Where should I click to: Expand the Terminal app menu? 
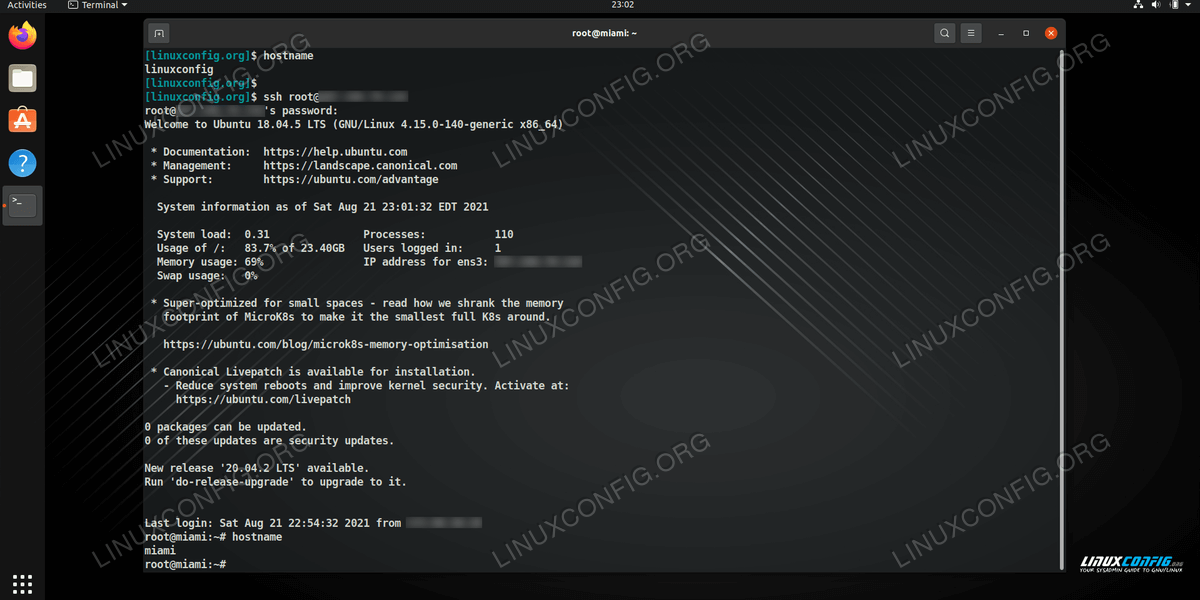(x=98, y=5)
